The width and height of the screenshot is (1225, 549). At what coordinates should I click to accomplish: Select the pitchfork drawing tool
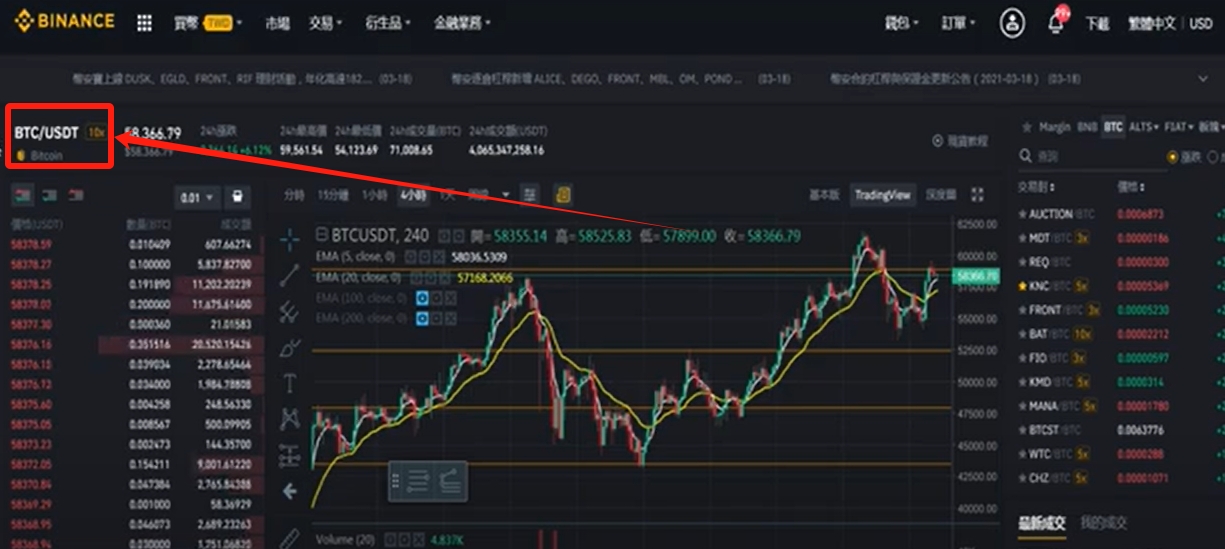click(x=290, y=312)
